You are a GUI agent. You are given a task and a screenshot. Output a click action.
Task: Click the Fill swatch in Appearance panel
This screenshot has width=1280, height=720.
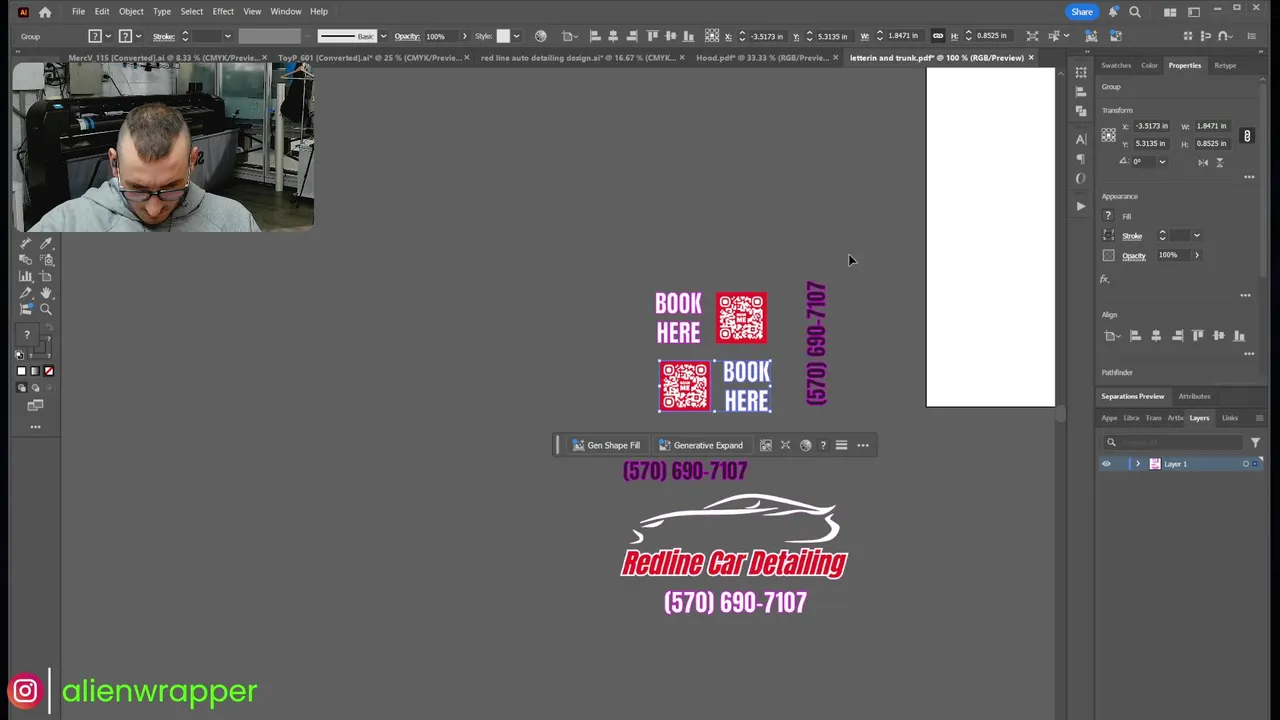[x=1108, y=216]
